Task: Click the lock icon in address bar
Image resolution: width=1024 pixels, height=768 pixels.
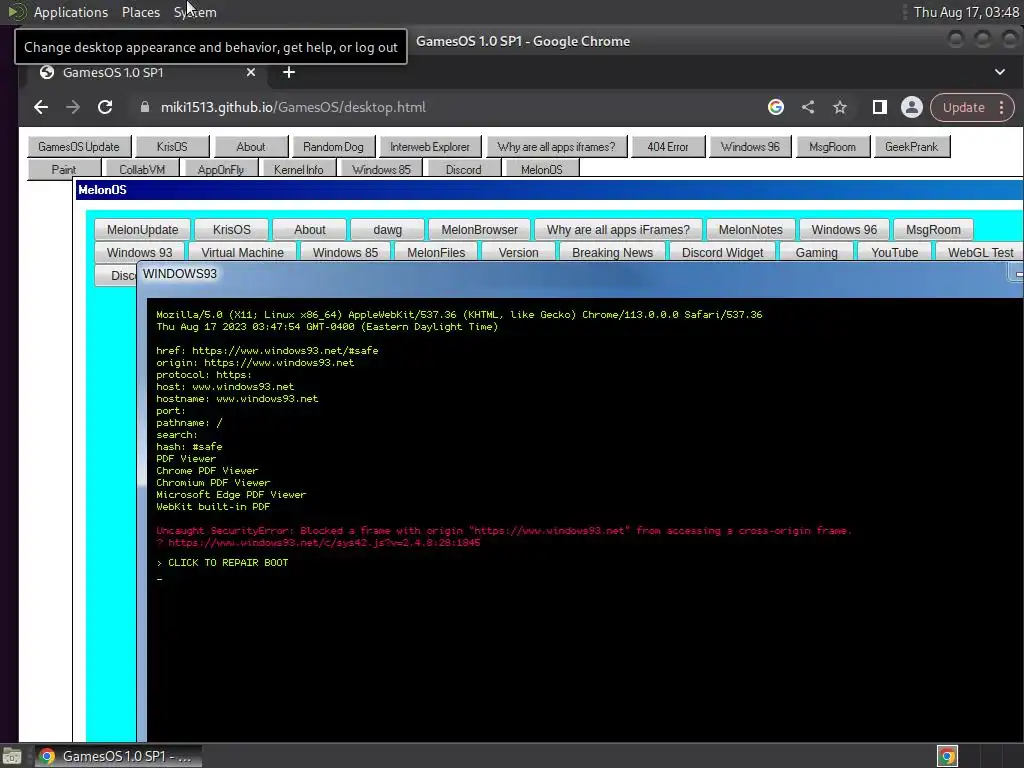Action: point(144,107)
